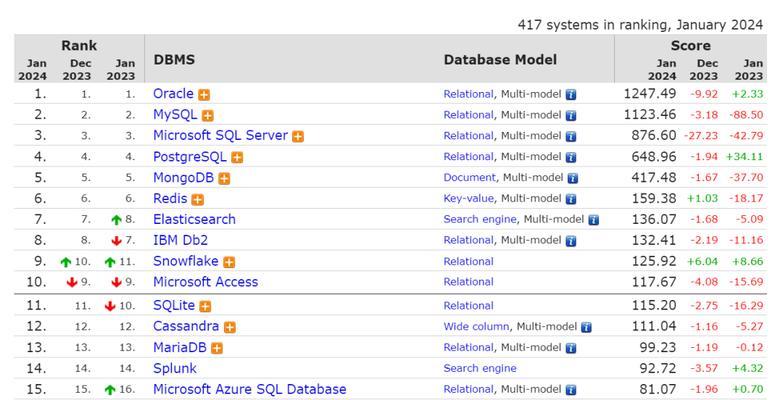
Task: Click the info icon in PostgreSQL row
Action: click(x=571, y=157)
